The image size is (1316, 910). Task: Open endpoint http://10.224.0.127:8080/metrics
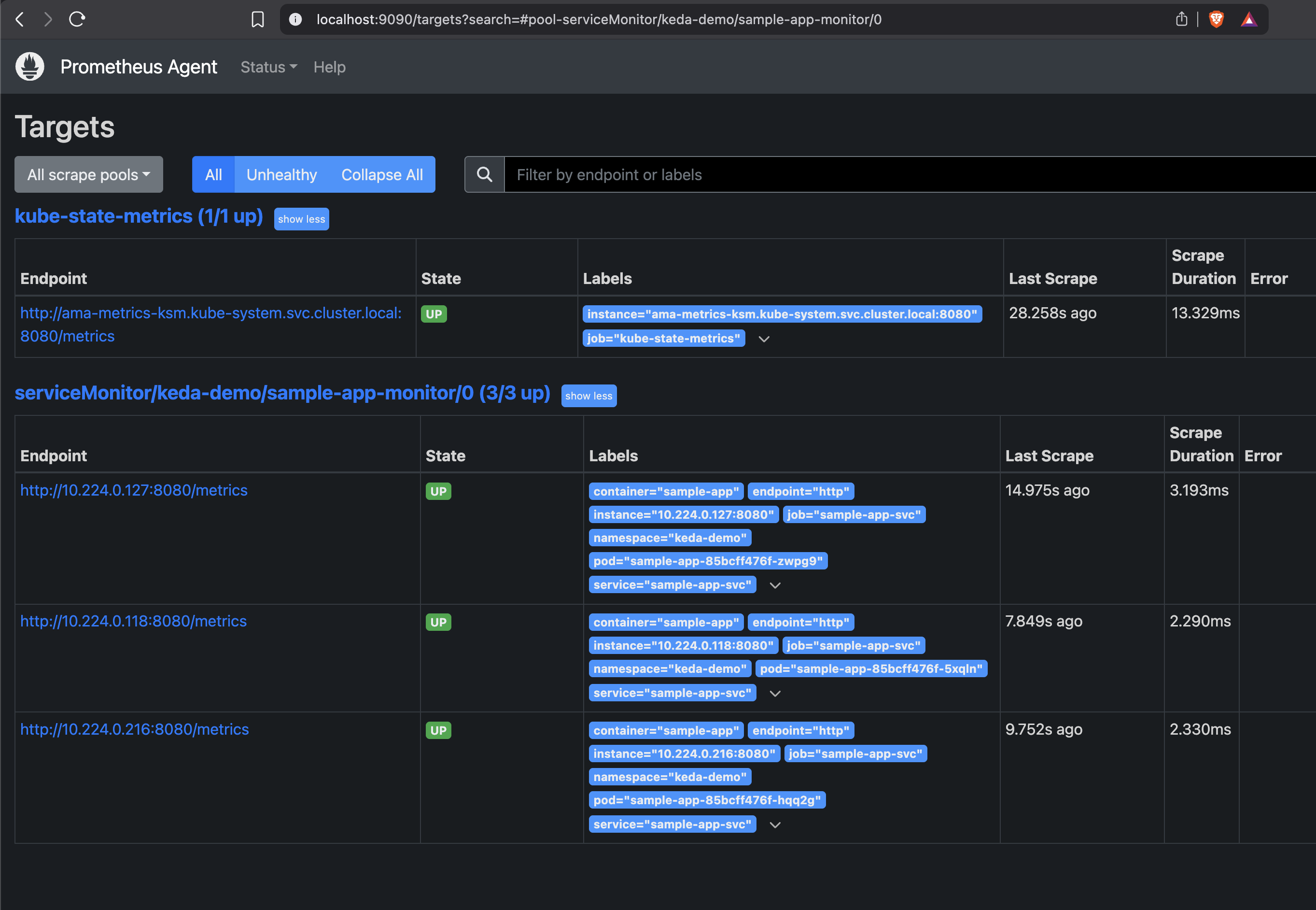pos(134,490)
